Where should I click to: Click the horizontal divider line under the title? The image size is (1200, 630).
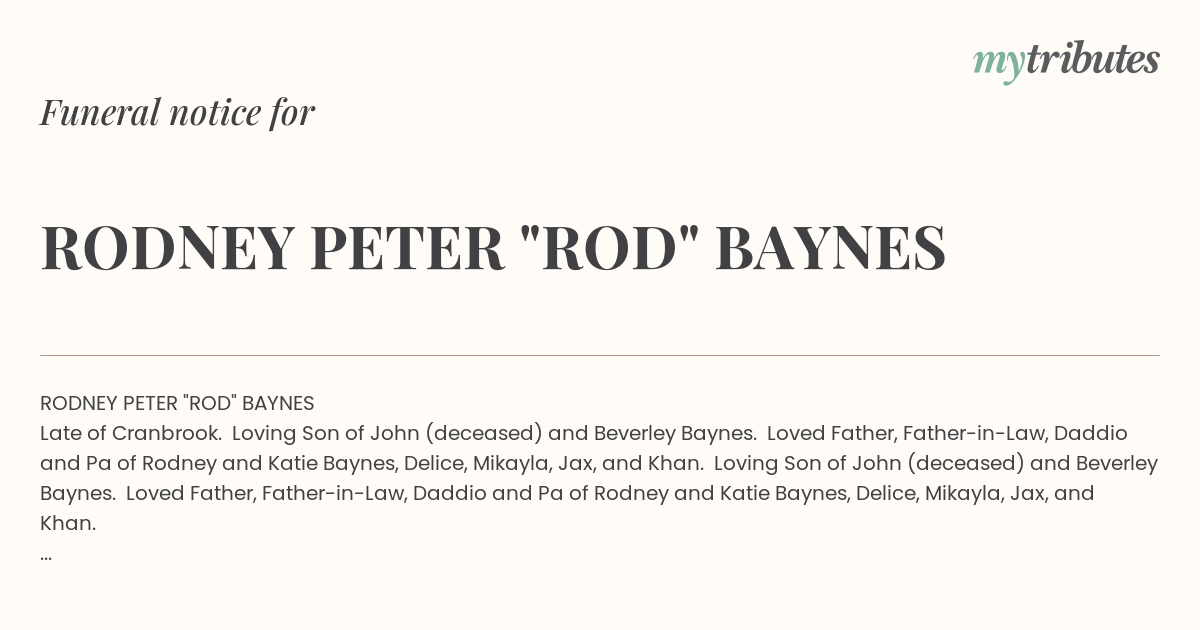click(600, 355)
